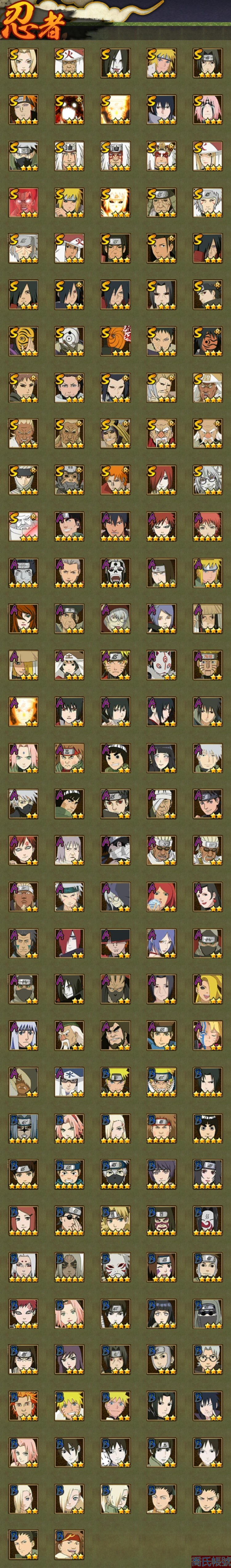Select the final B-rank portrait in list
Image resolution: width=231 pixels, height=1568 pixels.
(x=69, y=1544)
